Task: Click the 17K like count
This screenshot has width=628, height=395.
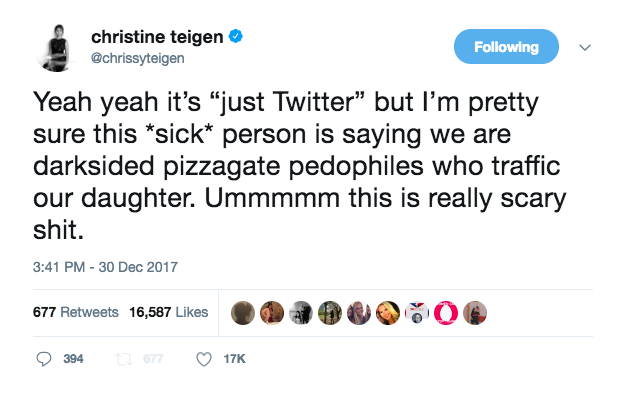Action: [234, 359]
